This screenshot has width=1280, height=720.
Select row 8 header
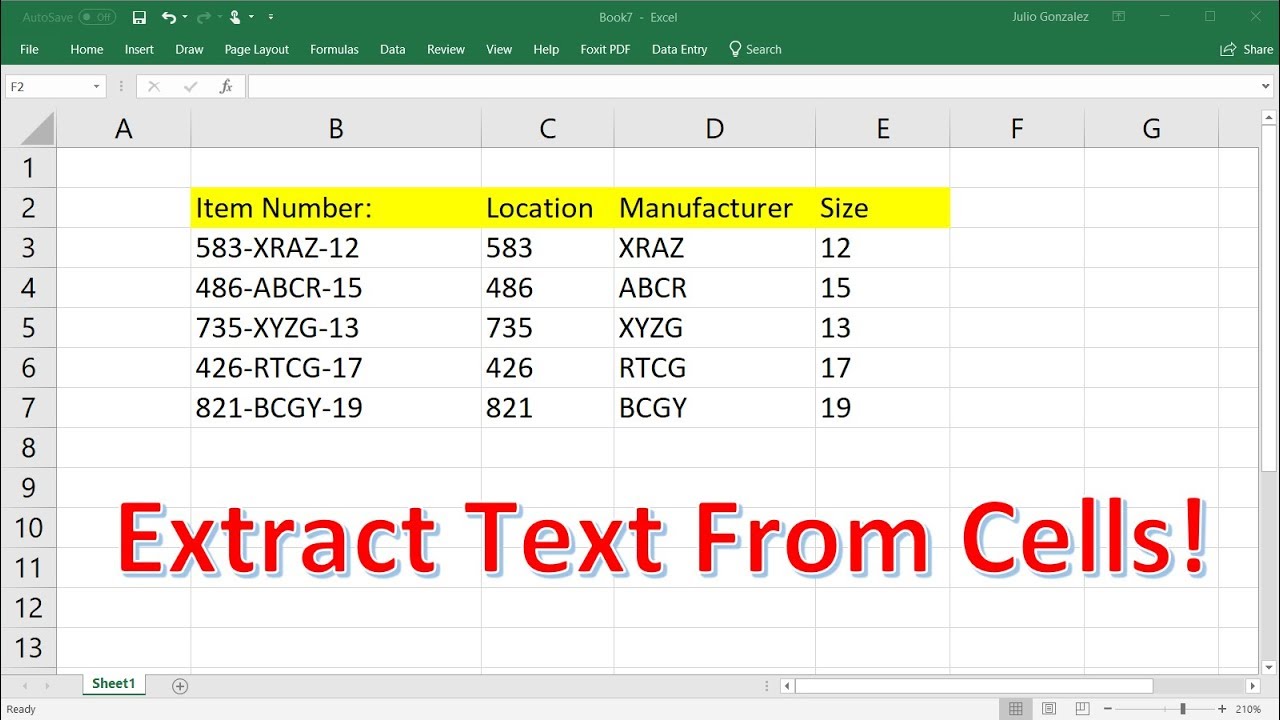[x=28, y=448]
